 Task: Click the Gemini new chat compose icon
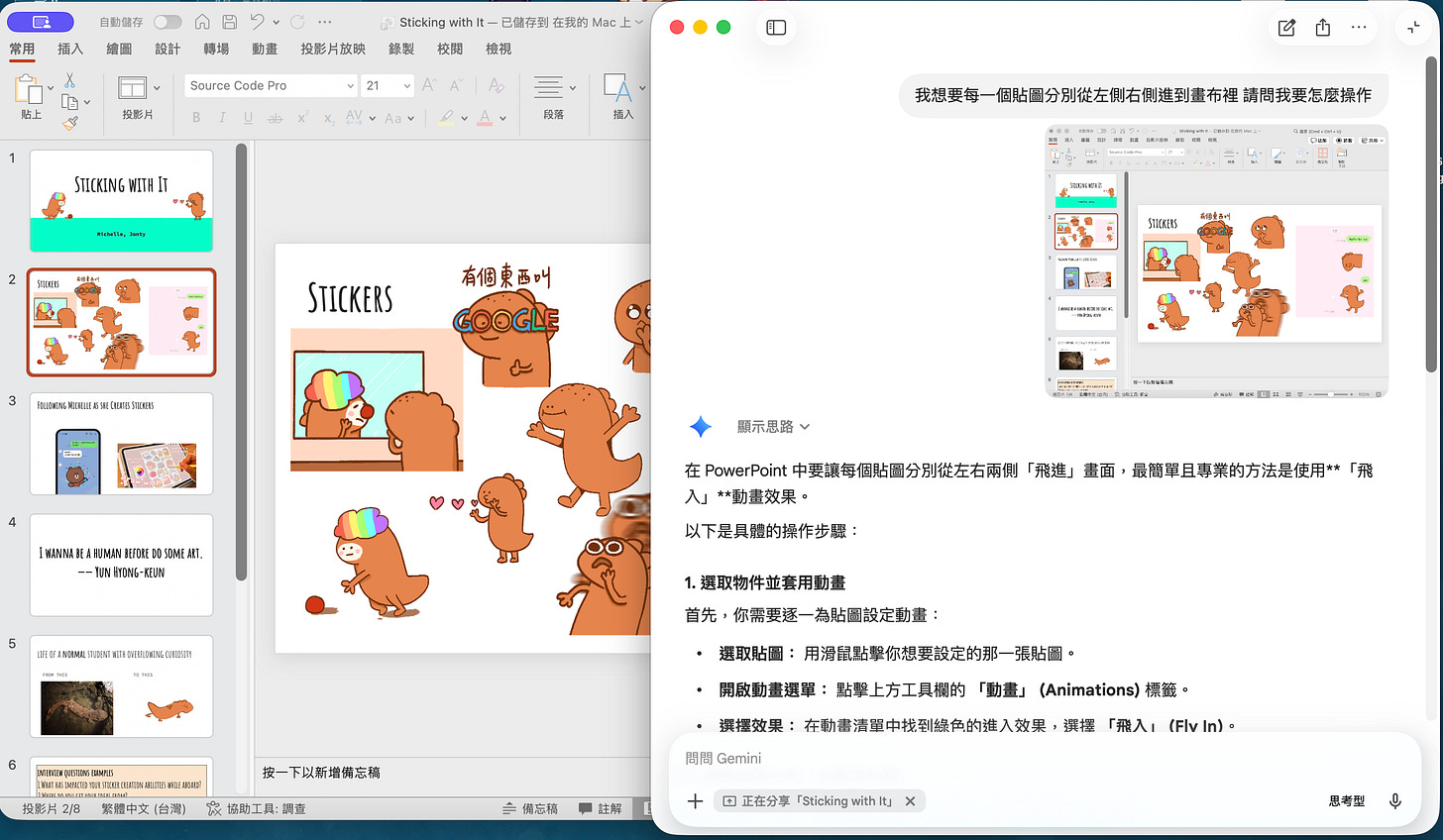(x=1286, y=28)
